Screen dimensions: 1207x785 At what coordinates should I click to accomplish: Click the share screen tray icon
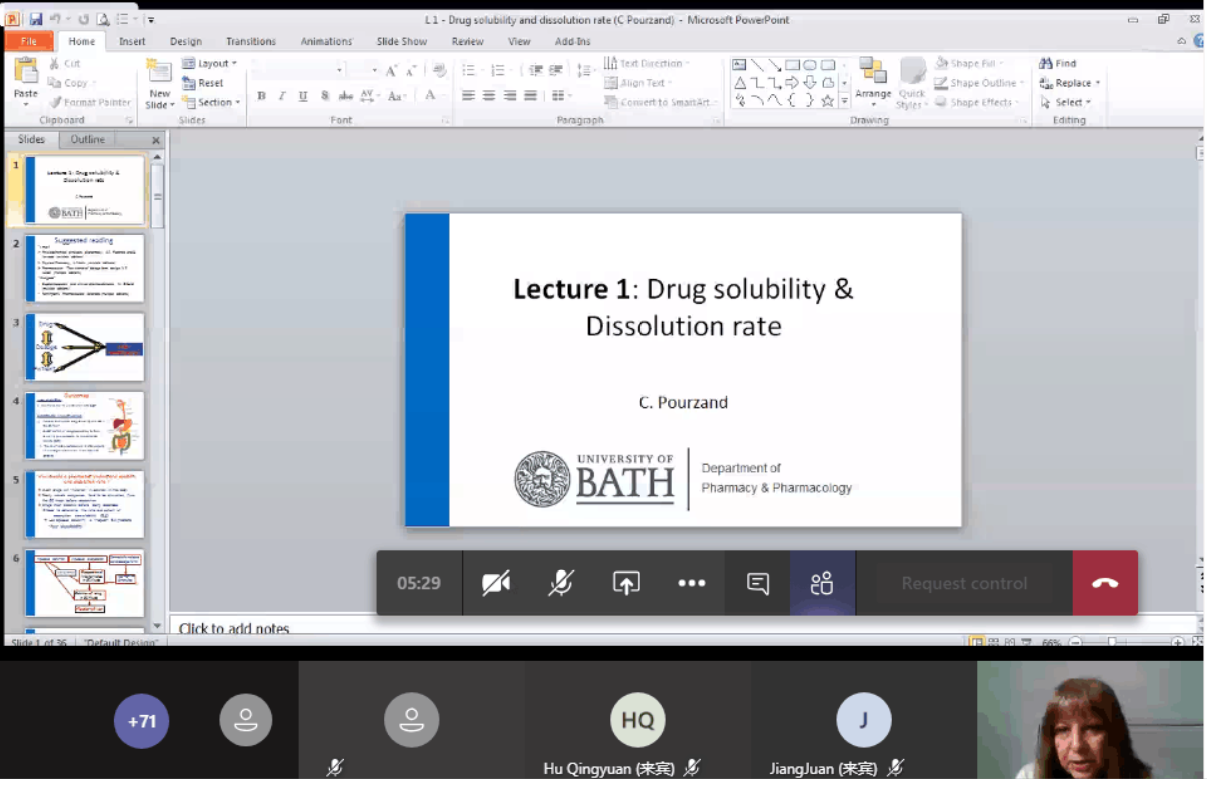(x=626, y=583)
